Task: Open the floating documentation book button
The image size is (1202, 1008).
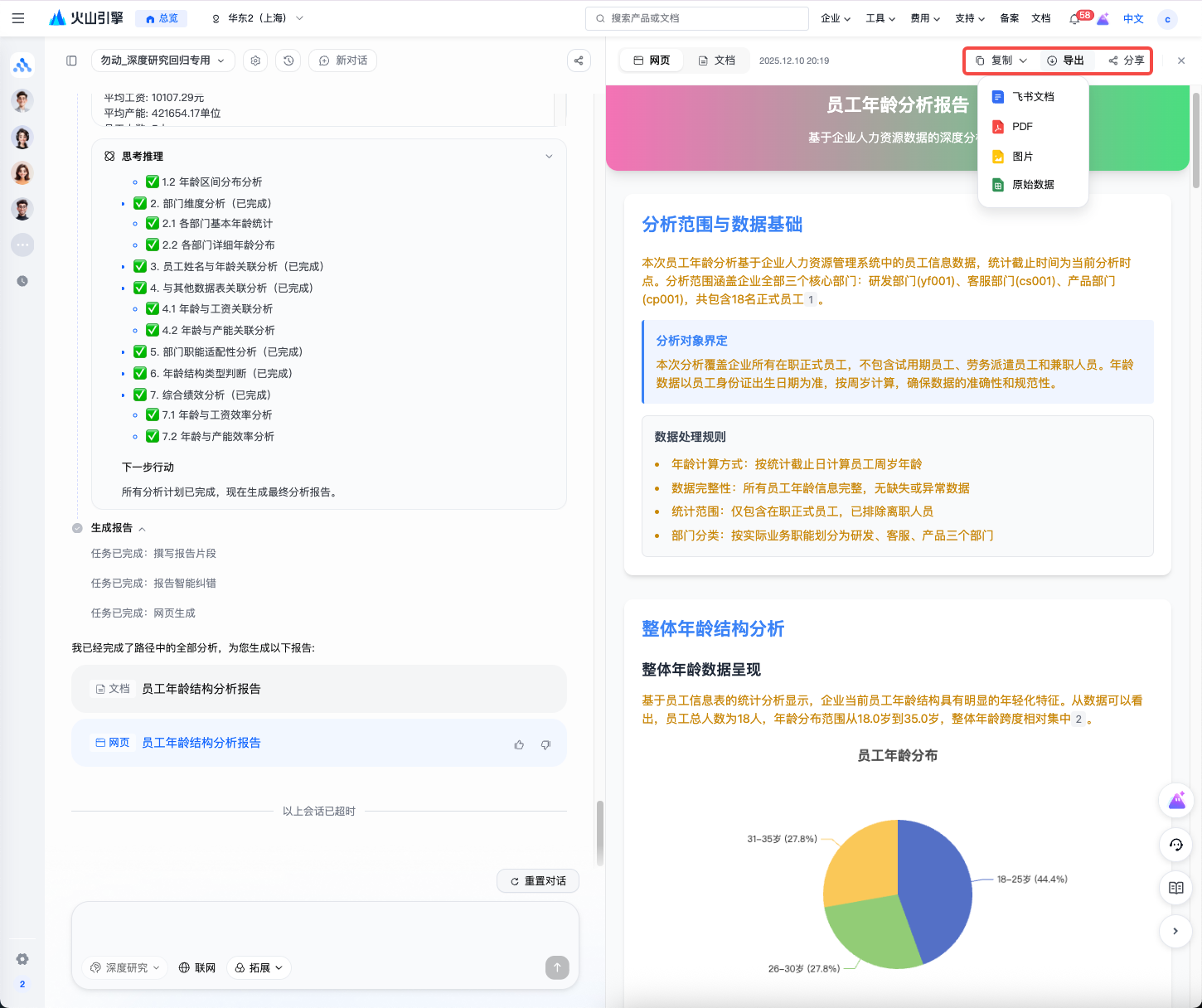Action: click(x=1175, y=888)
